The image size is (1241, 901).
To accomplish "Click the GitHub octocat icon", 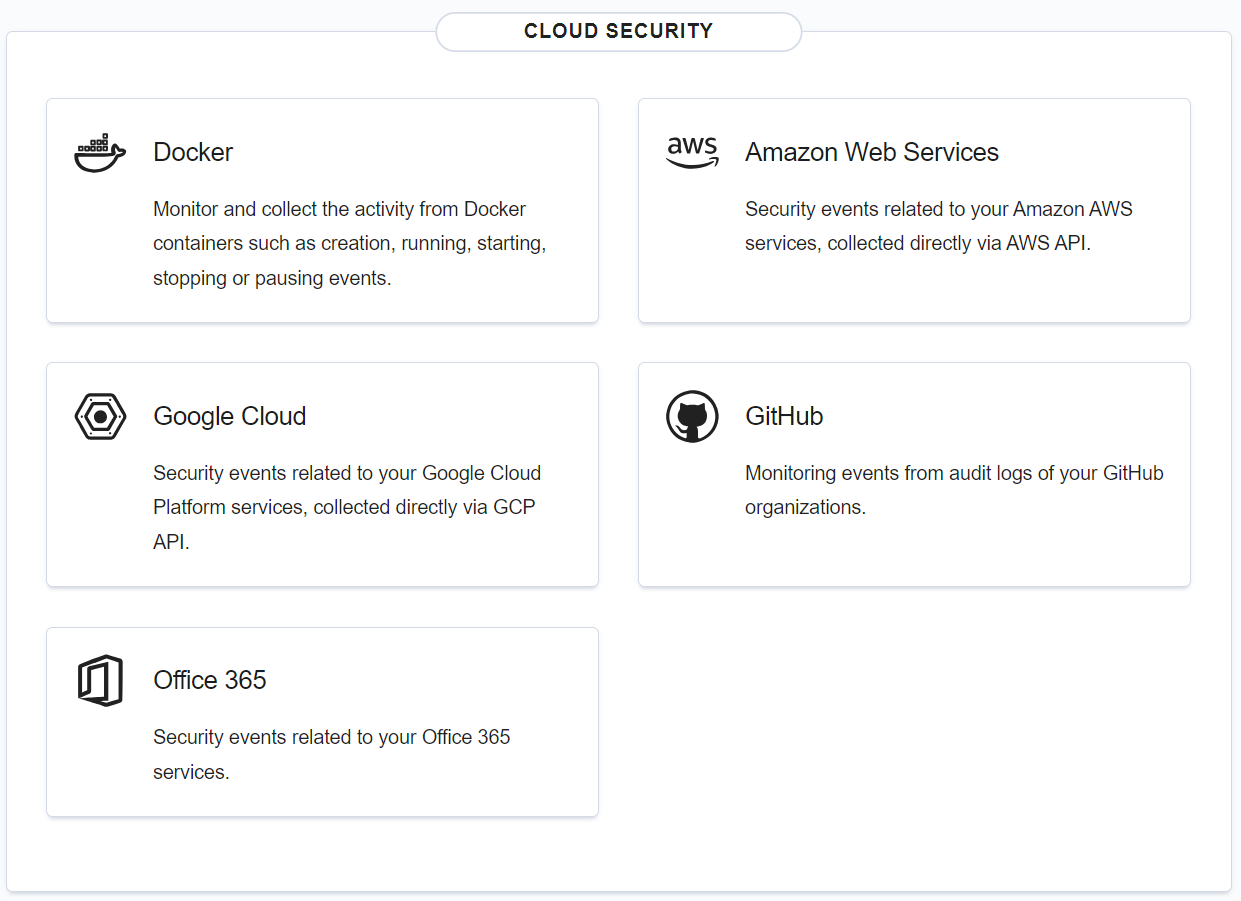I will (x=692, y=416).
